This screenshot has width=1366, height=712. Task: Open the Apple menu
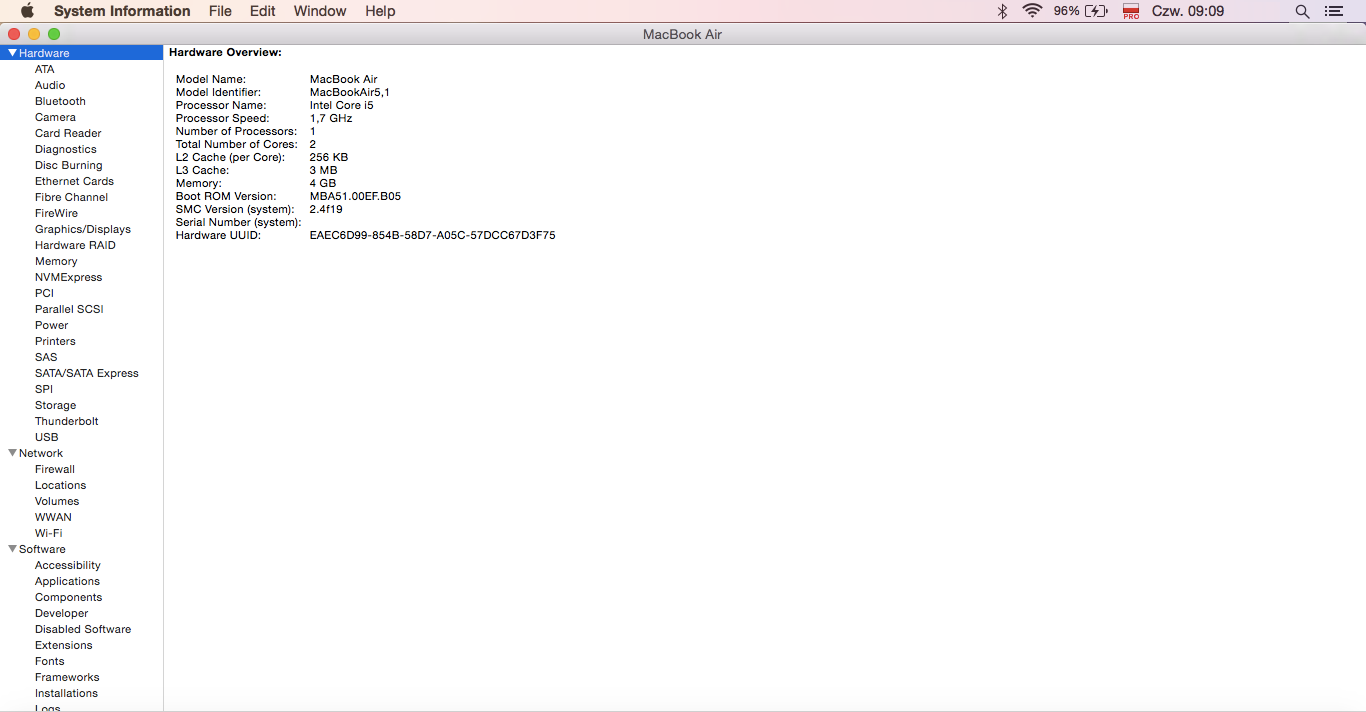(27, 11)
